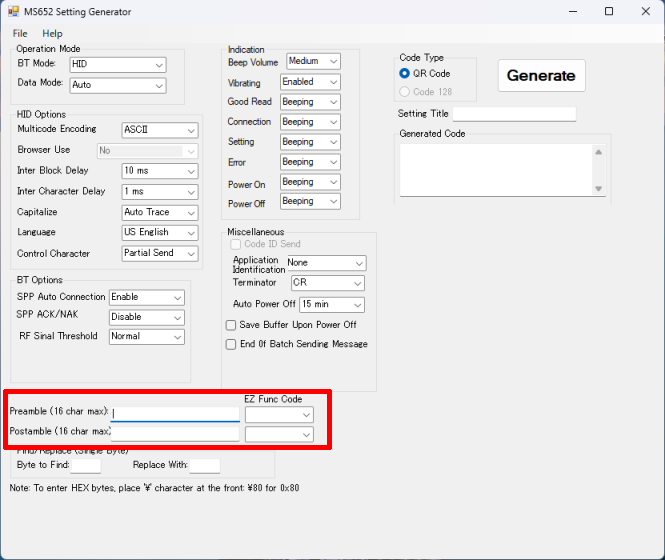Viewport: 665px width, 560px height.
Task: Expand the BT Mode dropdown
Action: tap(117, 65)
